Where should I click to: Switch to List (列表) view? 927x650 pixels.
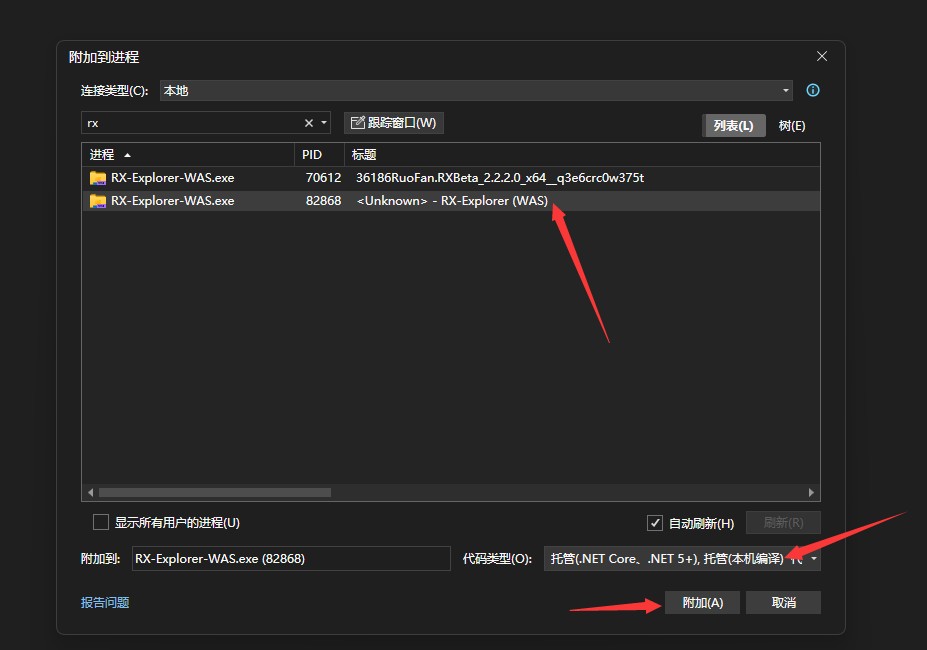point(734,126)
